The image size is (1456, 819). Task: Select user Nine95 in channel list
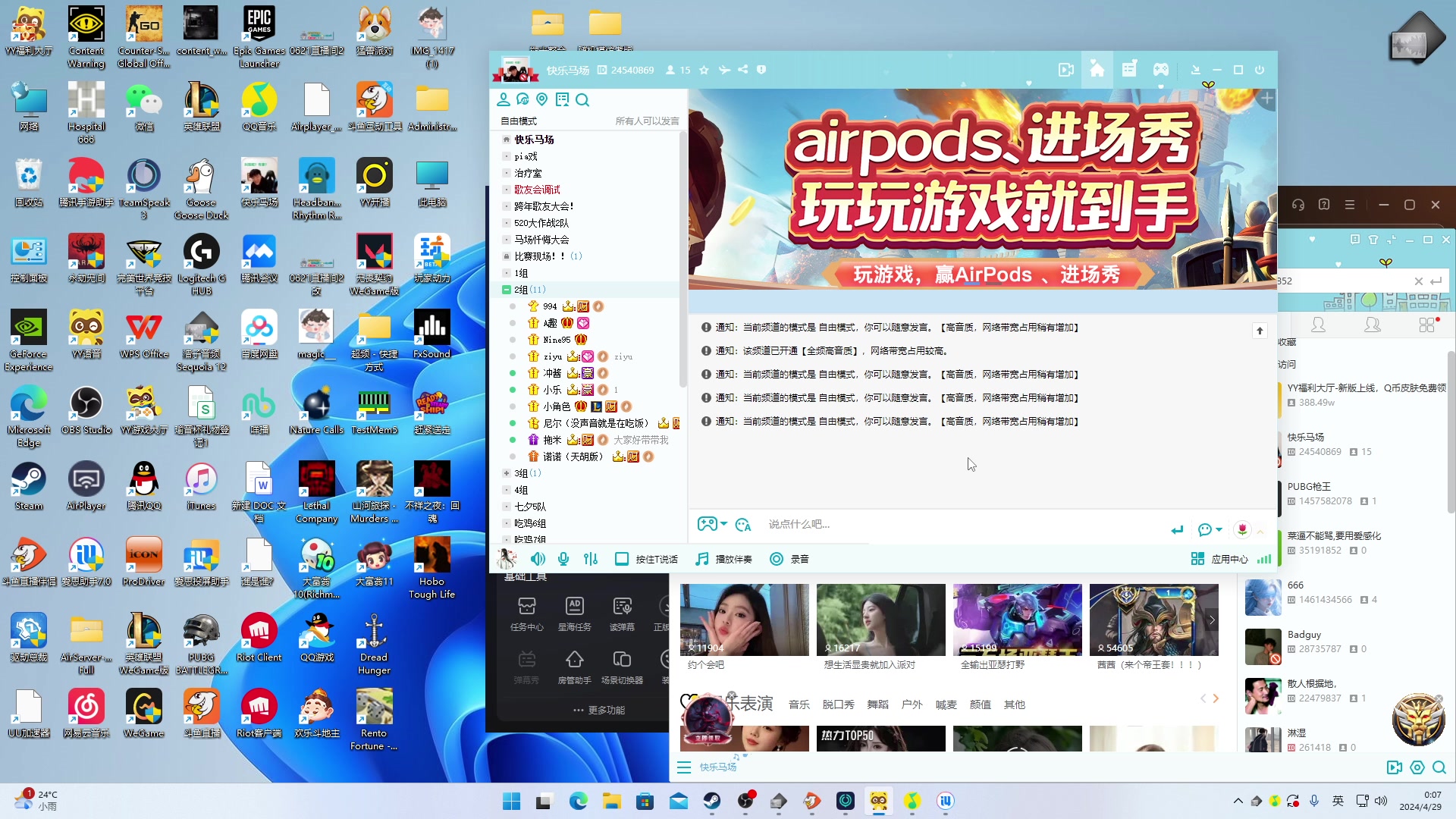pos(556,340)
